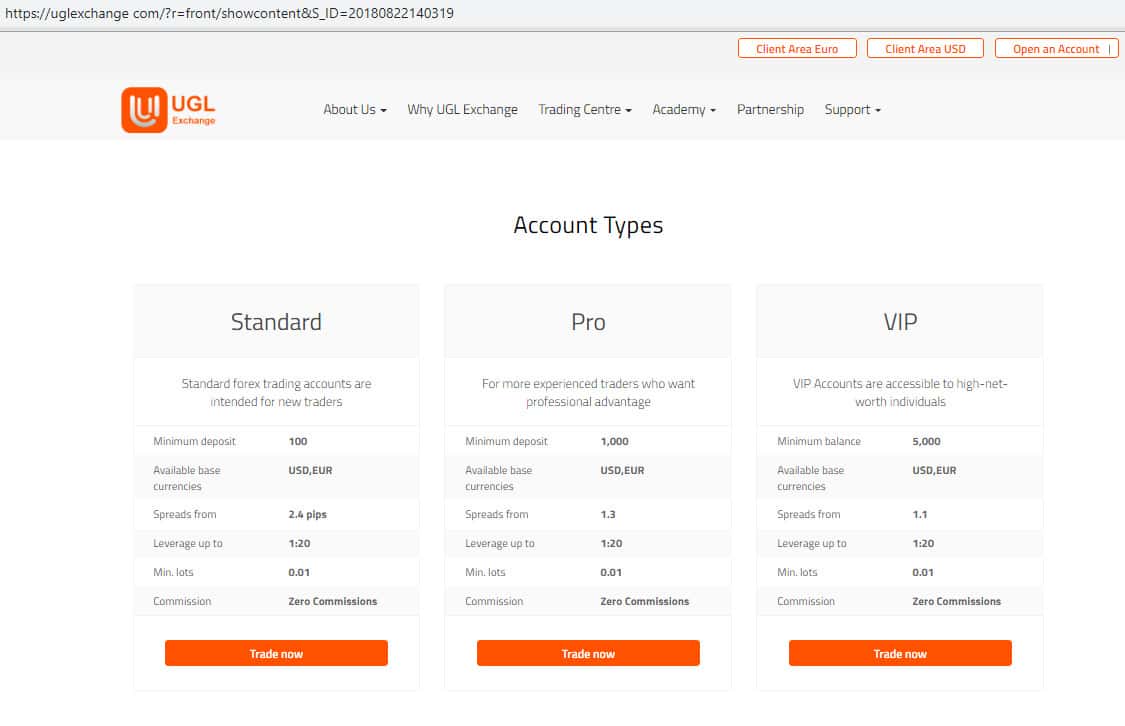Click Standard description about new traders
This screenshot has width=1125, height=726.
point(276,392)
